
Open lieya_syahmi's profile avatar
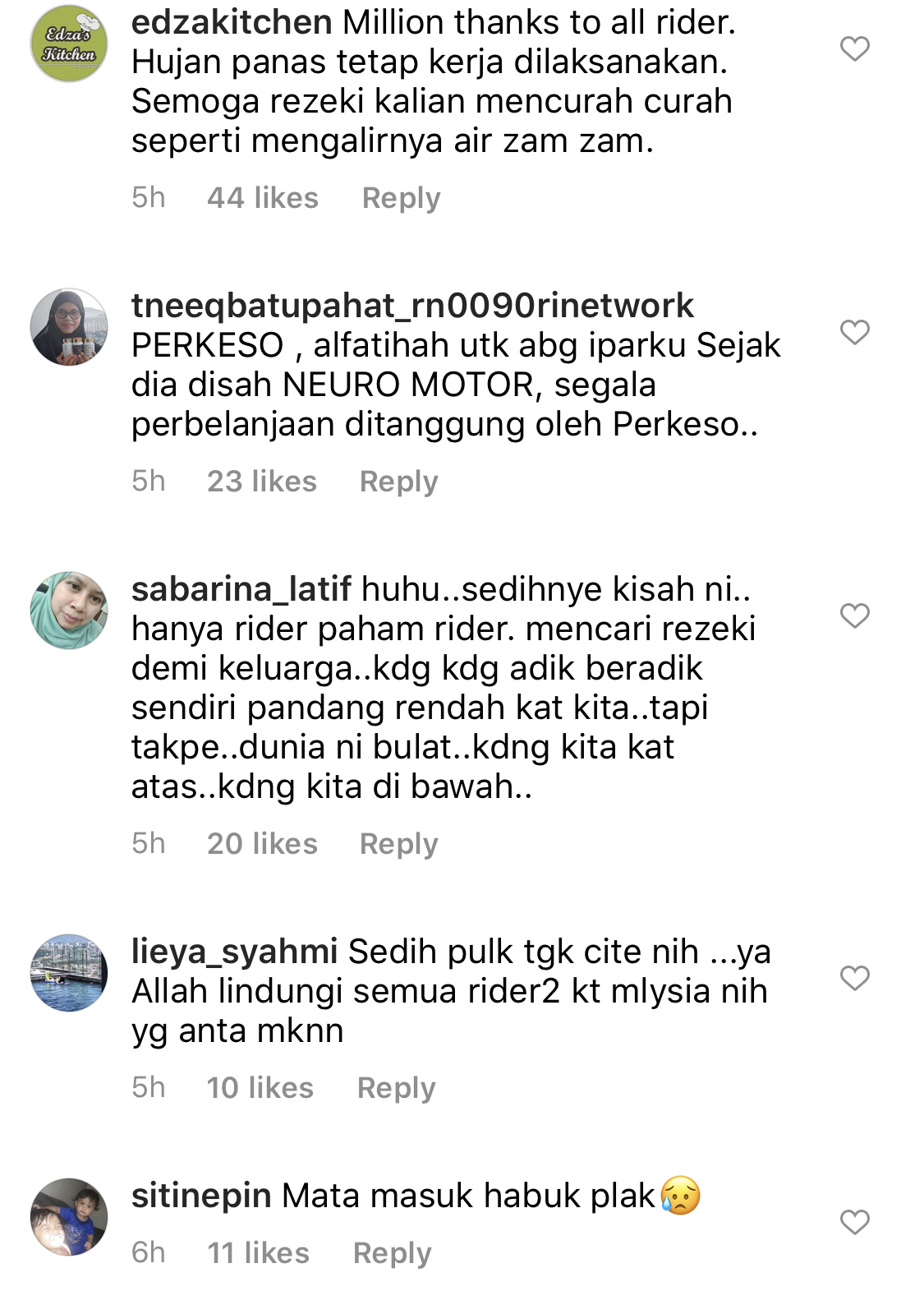[x=69, y=973]
